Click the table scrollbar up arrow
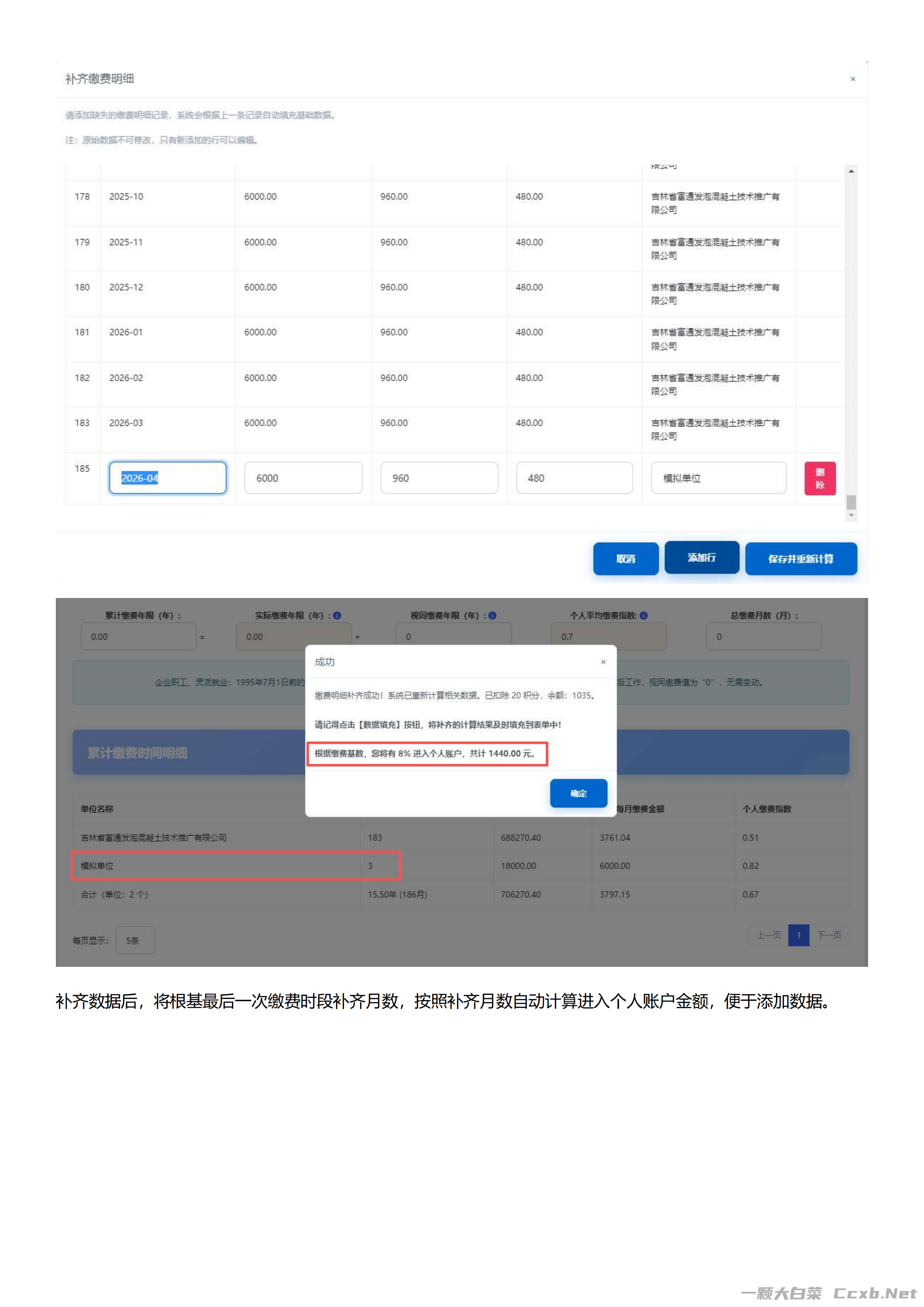Image resolution: width=924 pixels, height=1307 pixels. tap(851, 171)
